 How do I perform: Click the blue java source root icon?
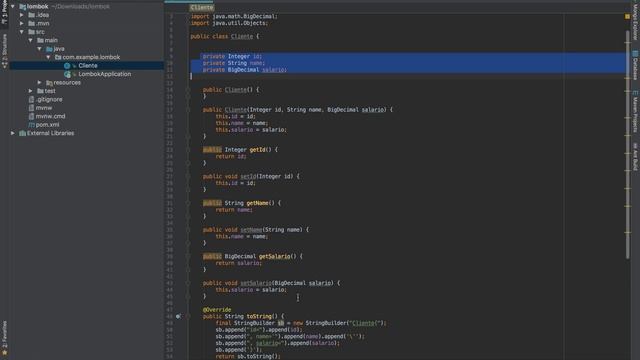[49, 49]
